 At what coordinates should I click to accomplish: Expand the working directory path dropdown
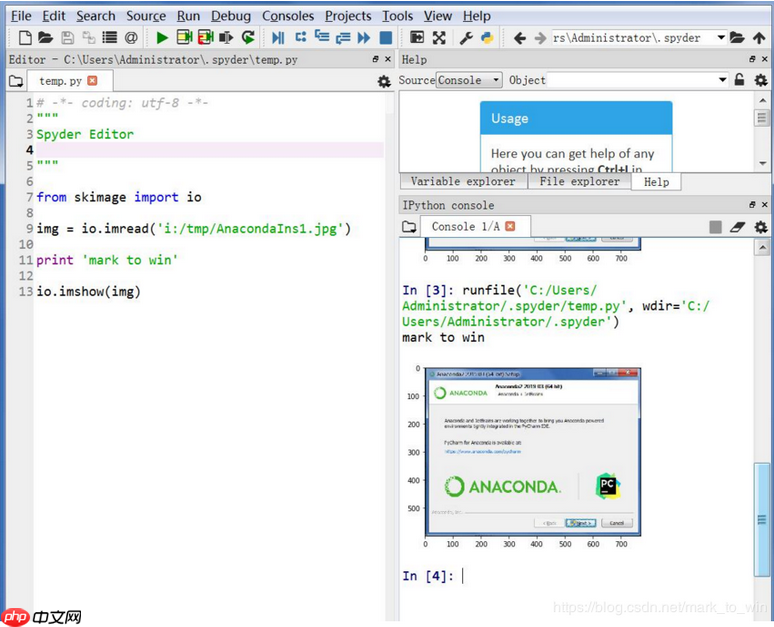click(721, 38)
